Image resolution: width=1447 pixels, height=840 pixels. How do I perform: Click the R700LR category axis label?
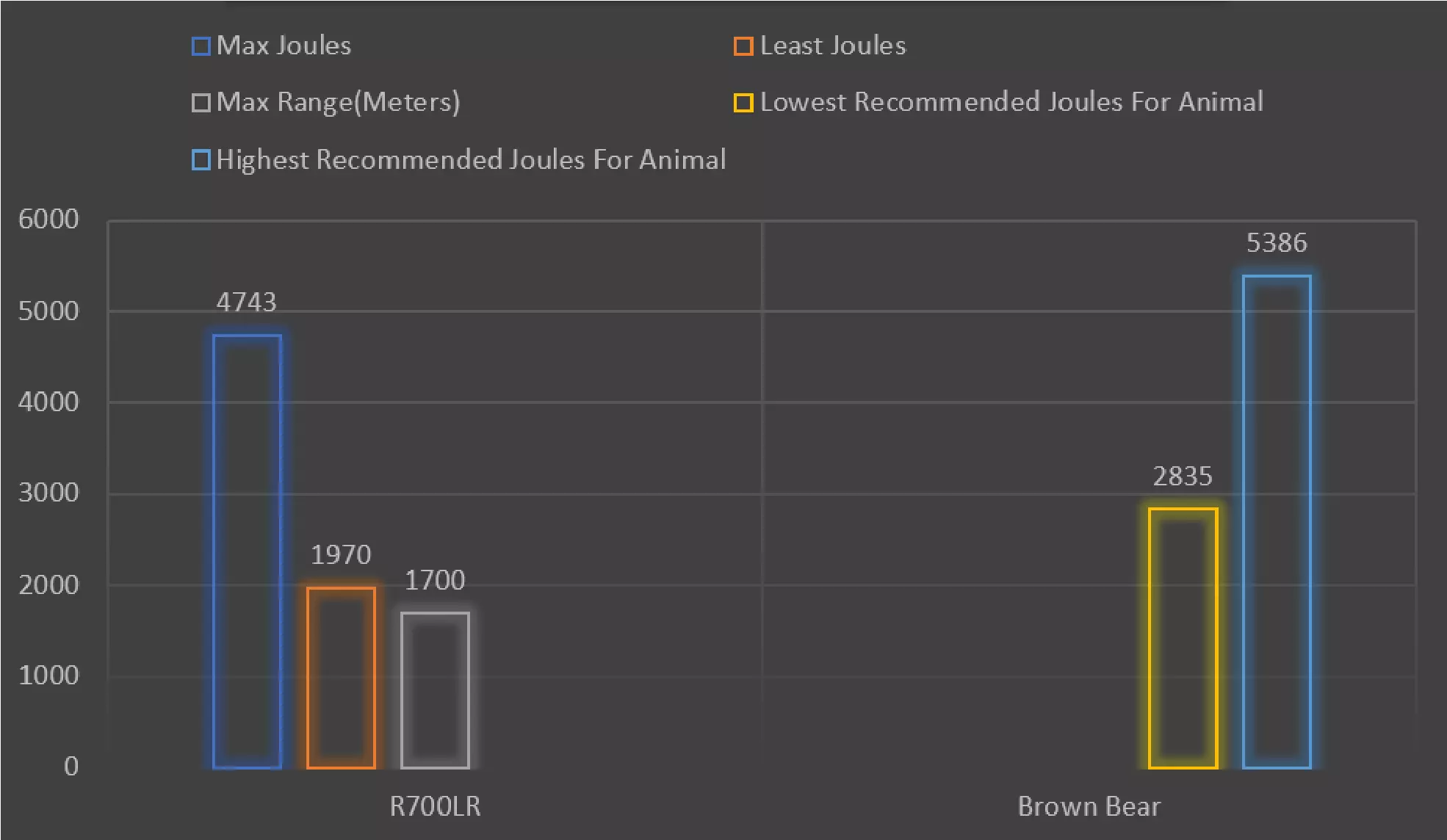[435, 806]
